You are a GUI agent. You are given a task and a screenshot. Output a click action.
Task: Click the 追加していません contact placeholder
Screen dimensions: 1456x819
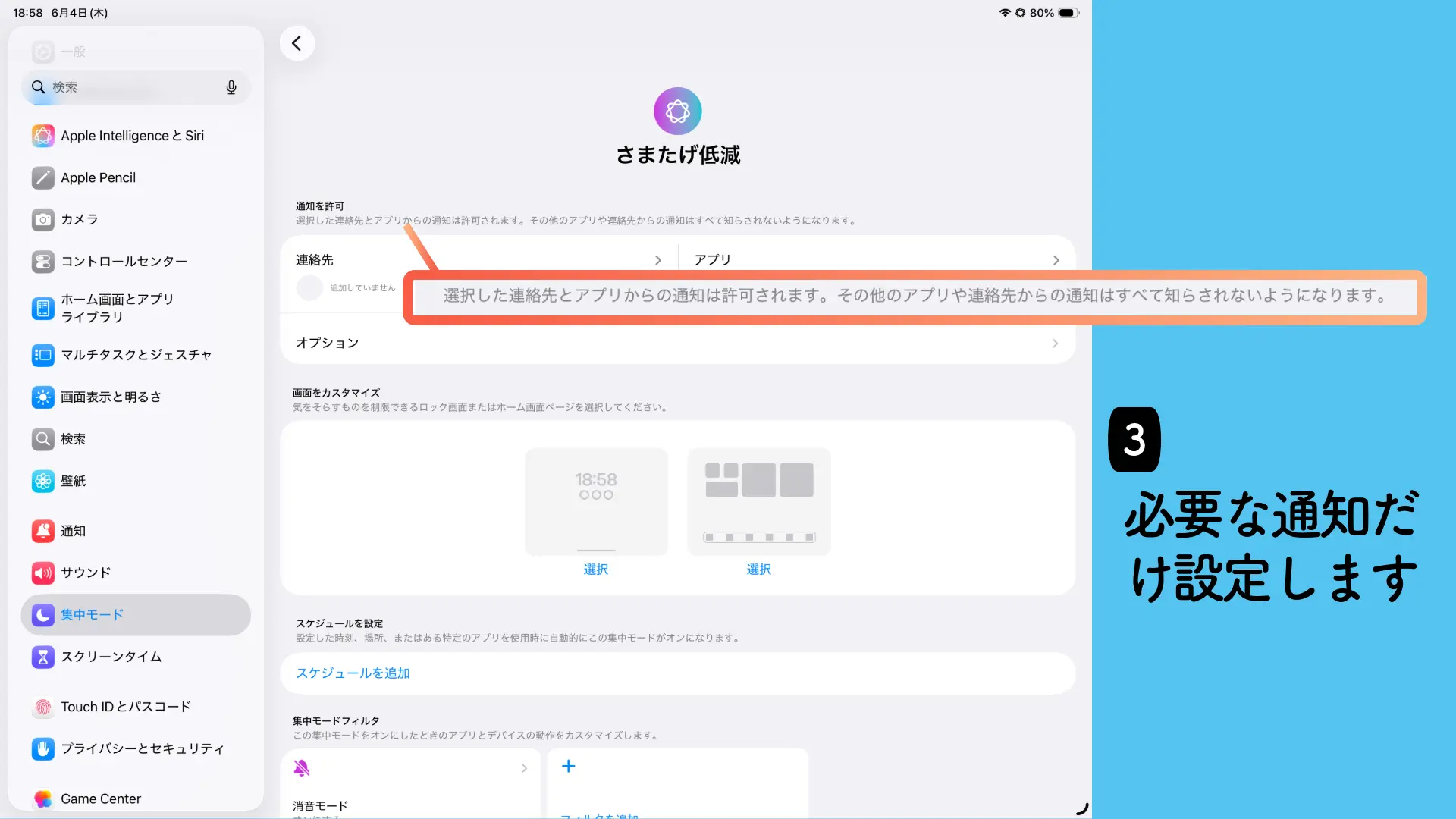346,288
